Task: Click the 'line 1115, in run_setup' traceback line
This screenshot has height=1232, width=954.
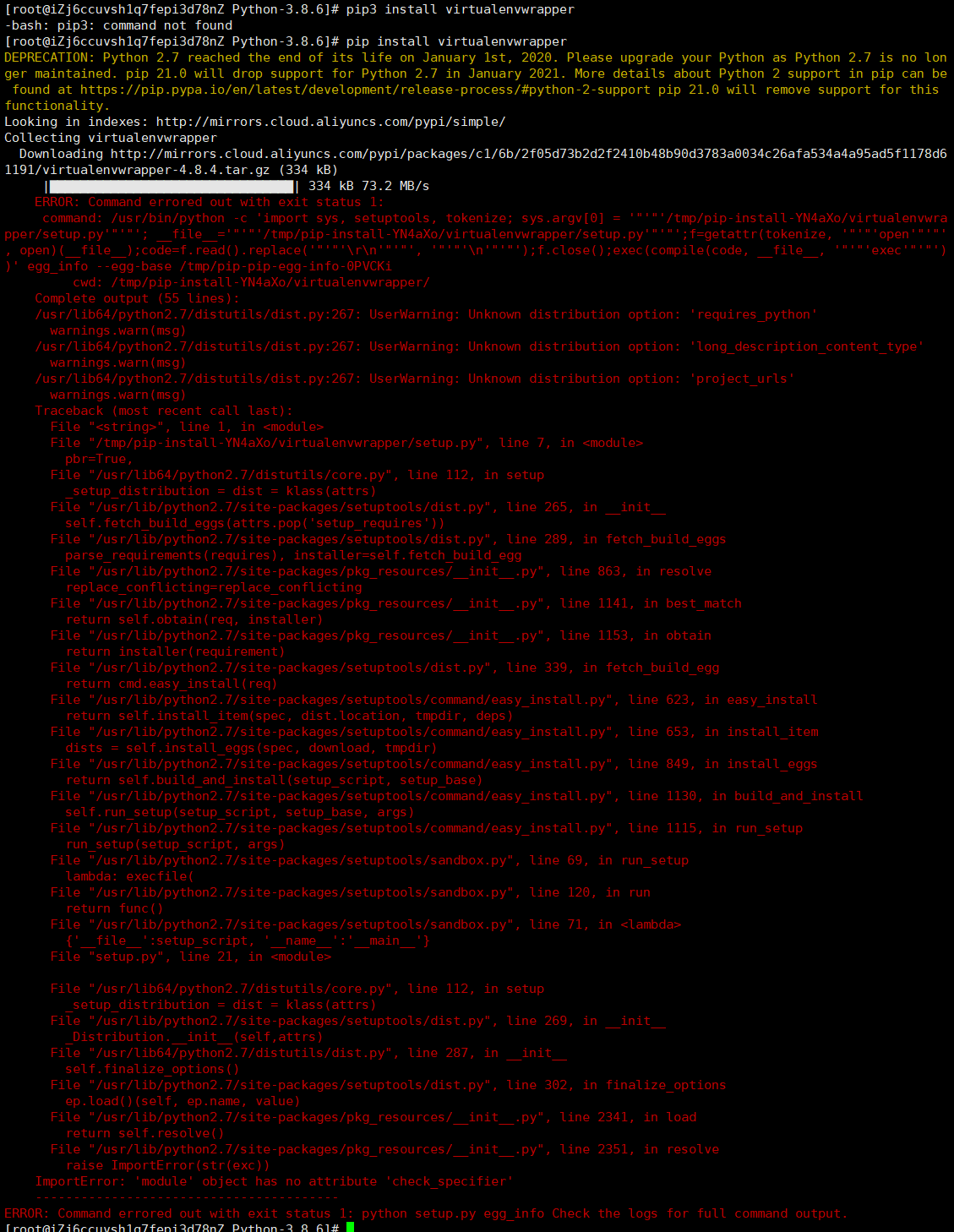Action: (427, 828)
